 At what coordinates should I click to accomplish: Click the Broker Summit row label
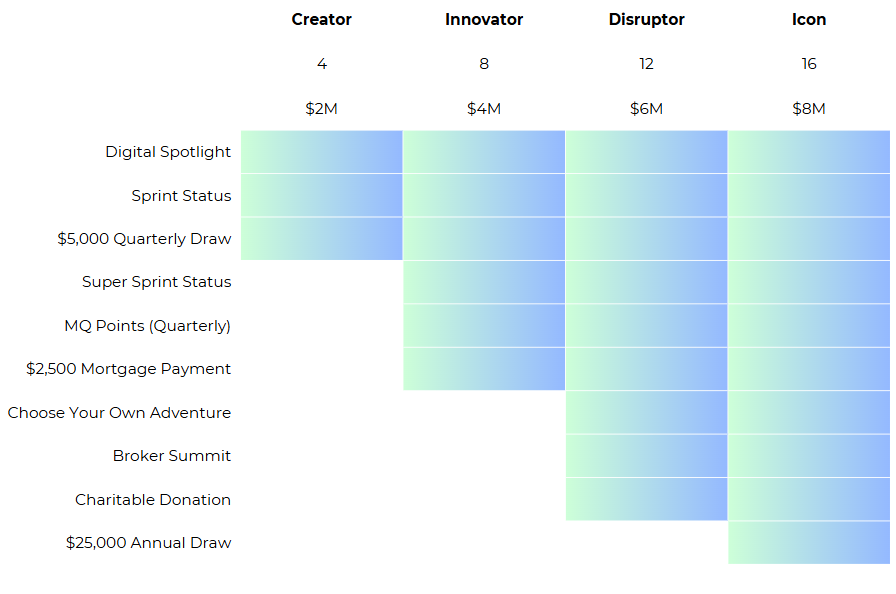point(172,456)
